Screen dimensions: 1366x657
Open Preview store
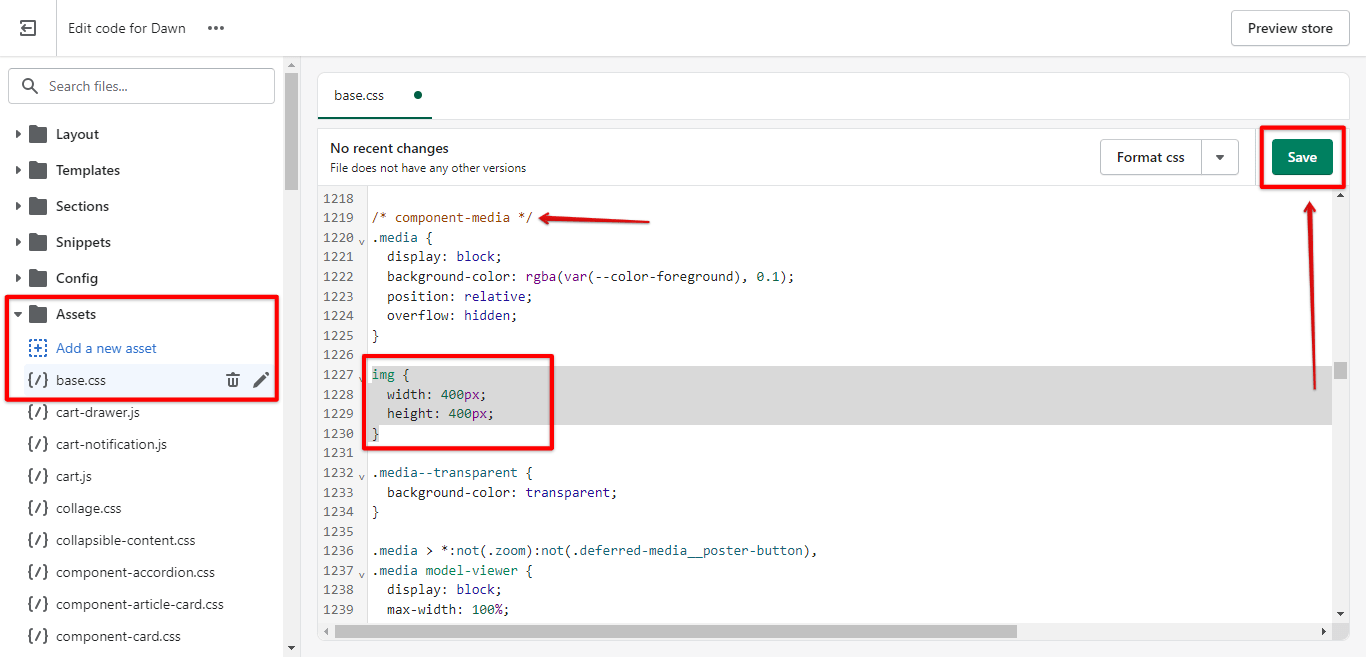1290,28
